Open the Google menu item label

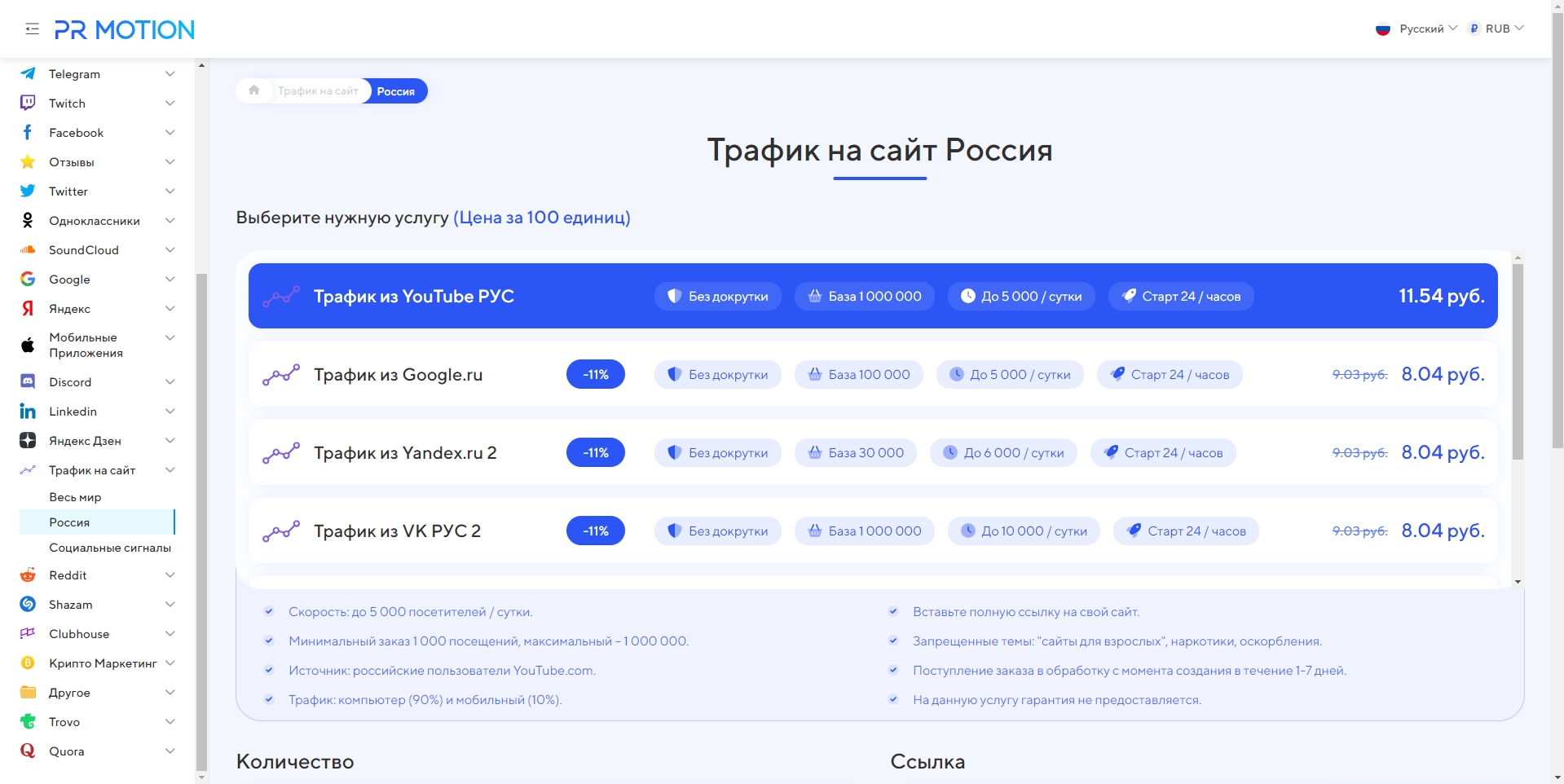point(69,280)
